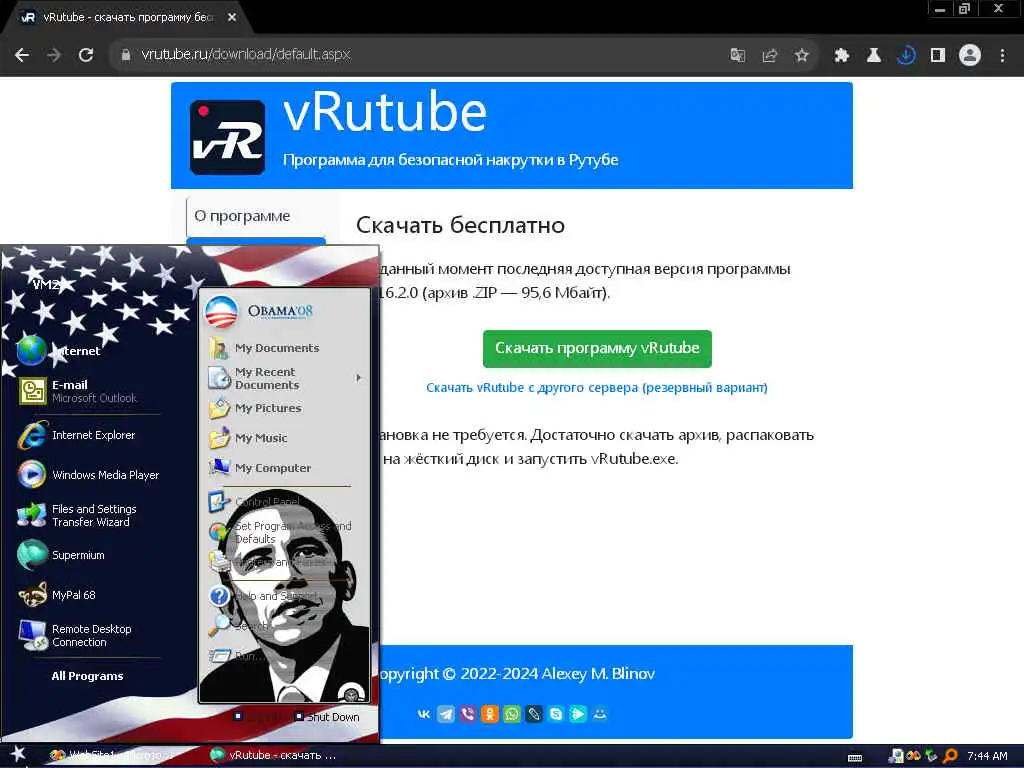Open the reserve server download link
The width and height of the screenshot is (1024, 768).
point(596,387)
